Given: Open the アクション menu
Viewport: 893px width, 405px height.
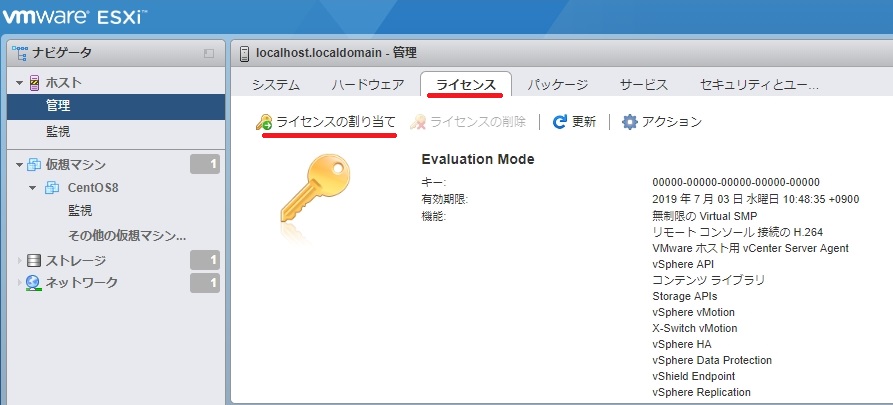Looking at the screenshot, I should (662, 122).
